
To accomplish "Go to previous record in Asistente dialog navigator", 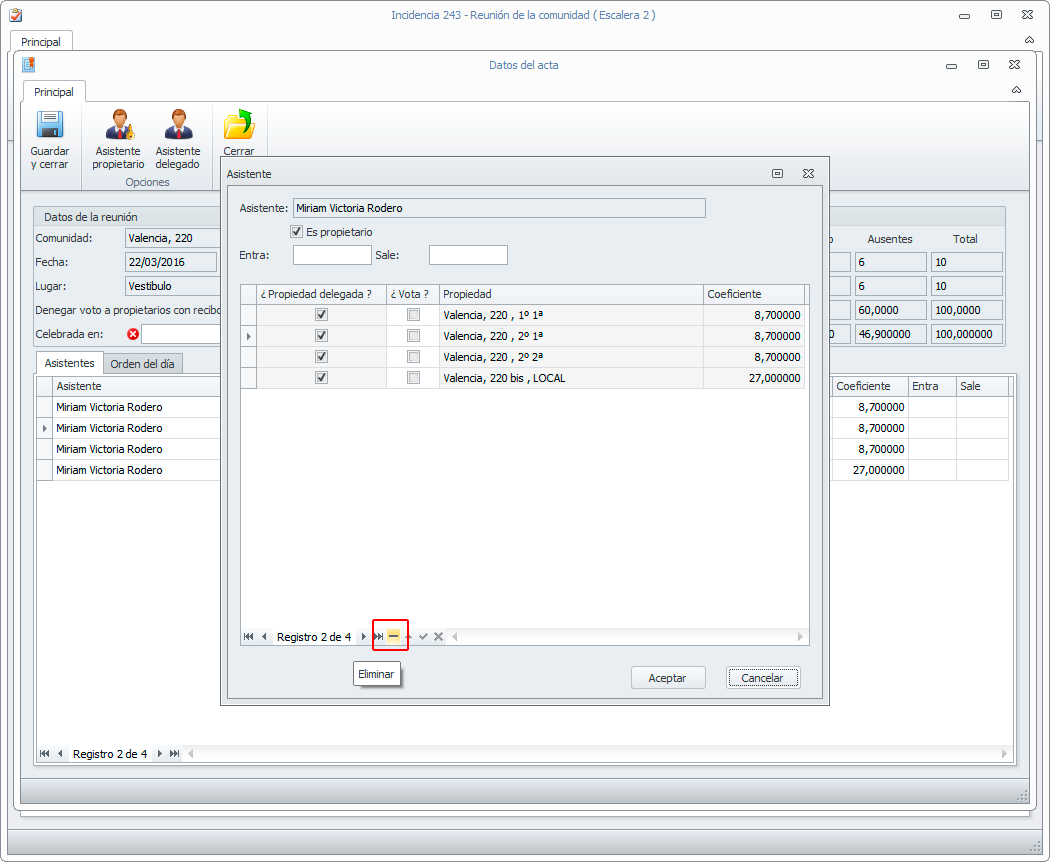I will point(264,636).
